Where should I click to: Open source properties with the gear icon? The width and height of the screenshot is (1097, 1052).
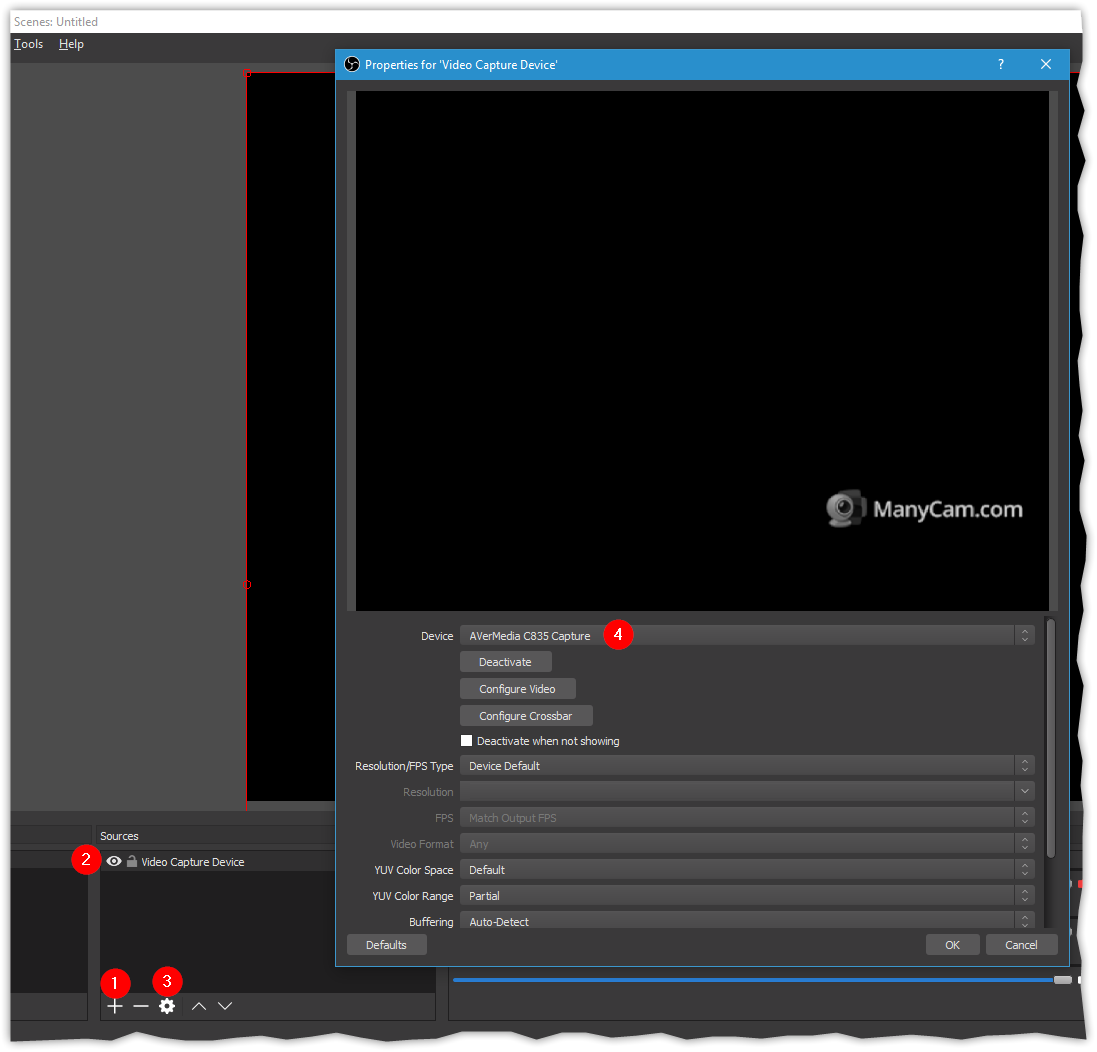[x=167, y=1006]
